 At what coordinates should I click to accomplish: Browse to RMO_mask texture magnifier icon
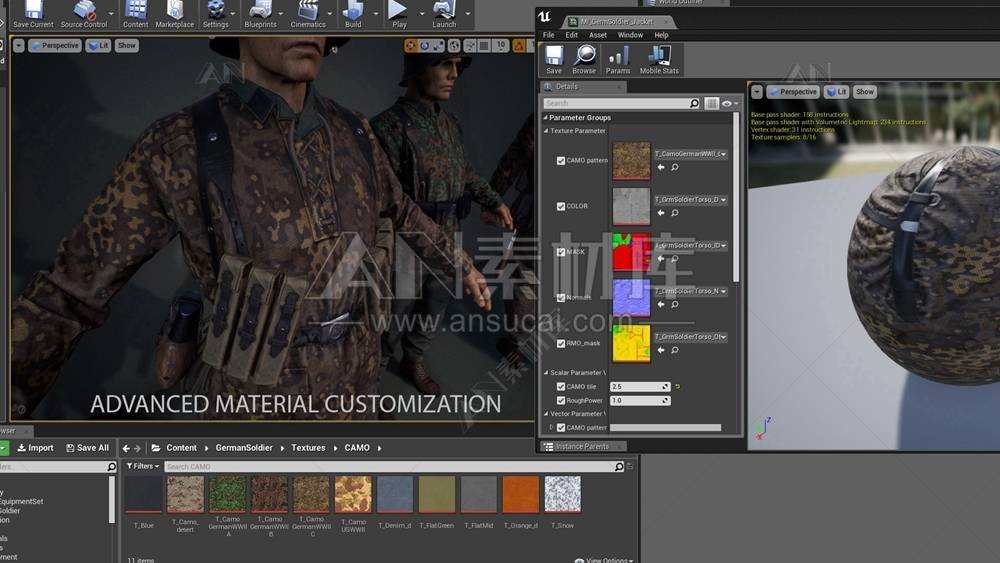675,350
